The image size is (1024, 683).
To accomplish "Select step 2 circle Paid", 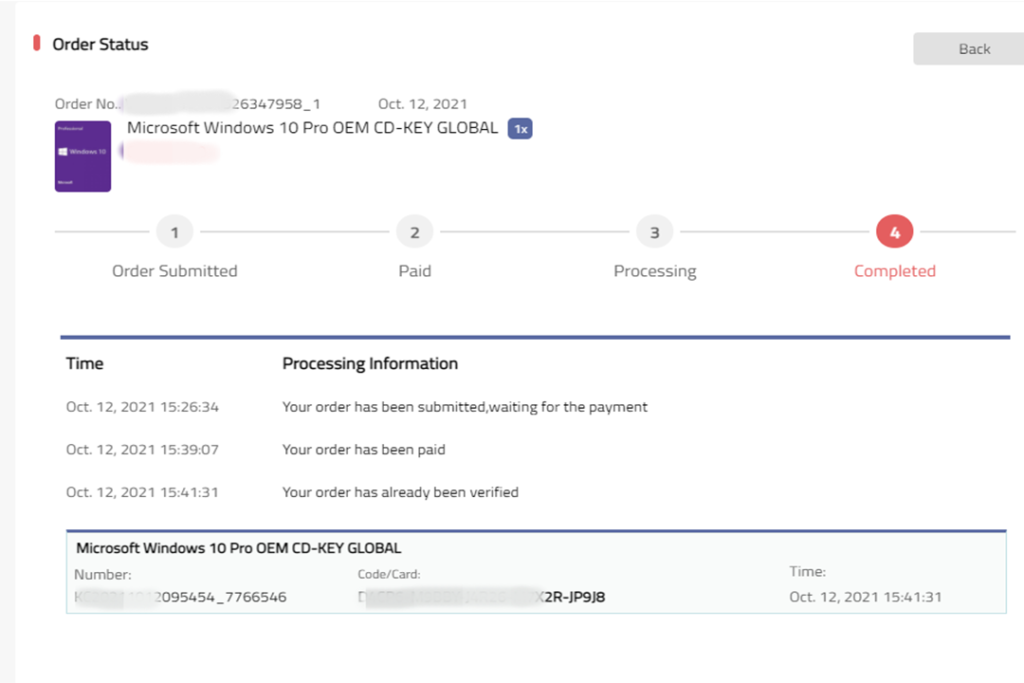I will (415, 232).
